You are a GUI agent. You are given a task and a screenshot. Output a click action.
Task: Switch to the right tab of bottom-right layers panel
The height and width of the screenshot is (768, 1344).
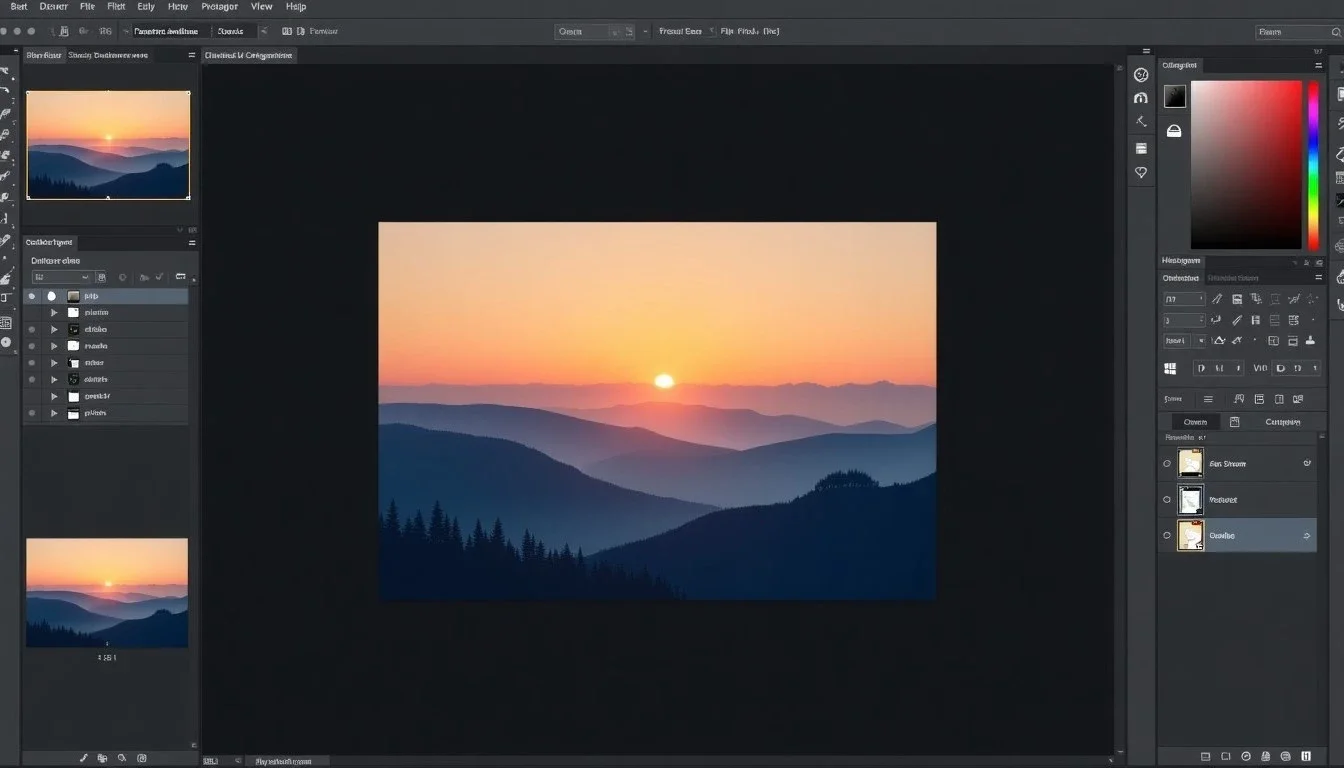(1283, 422)
